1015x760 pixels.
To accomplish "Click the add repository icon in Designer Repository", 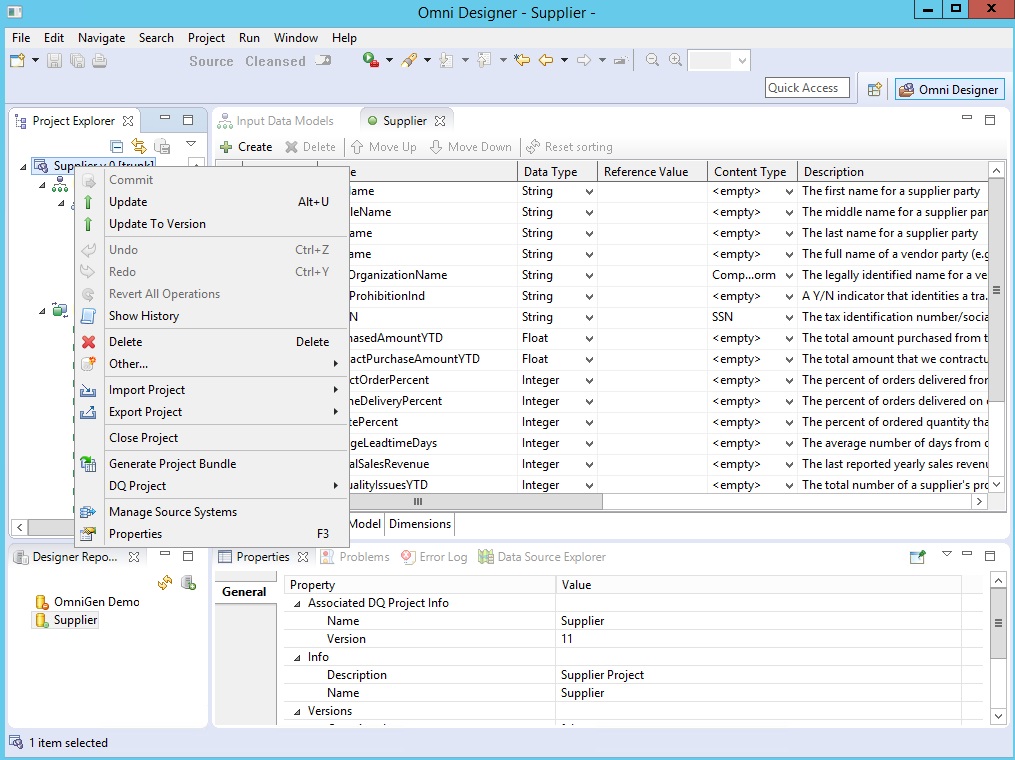I will pos(188,583).
